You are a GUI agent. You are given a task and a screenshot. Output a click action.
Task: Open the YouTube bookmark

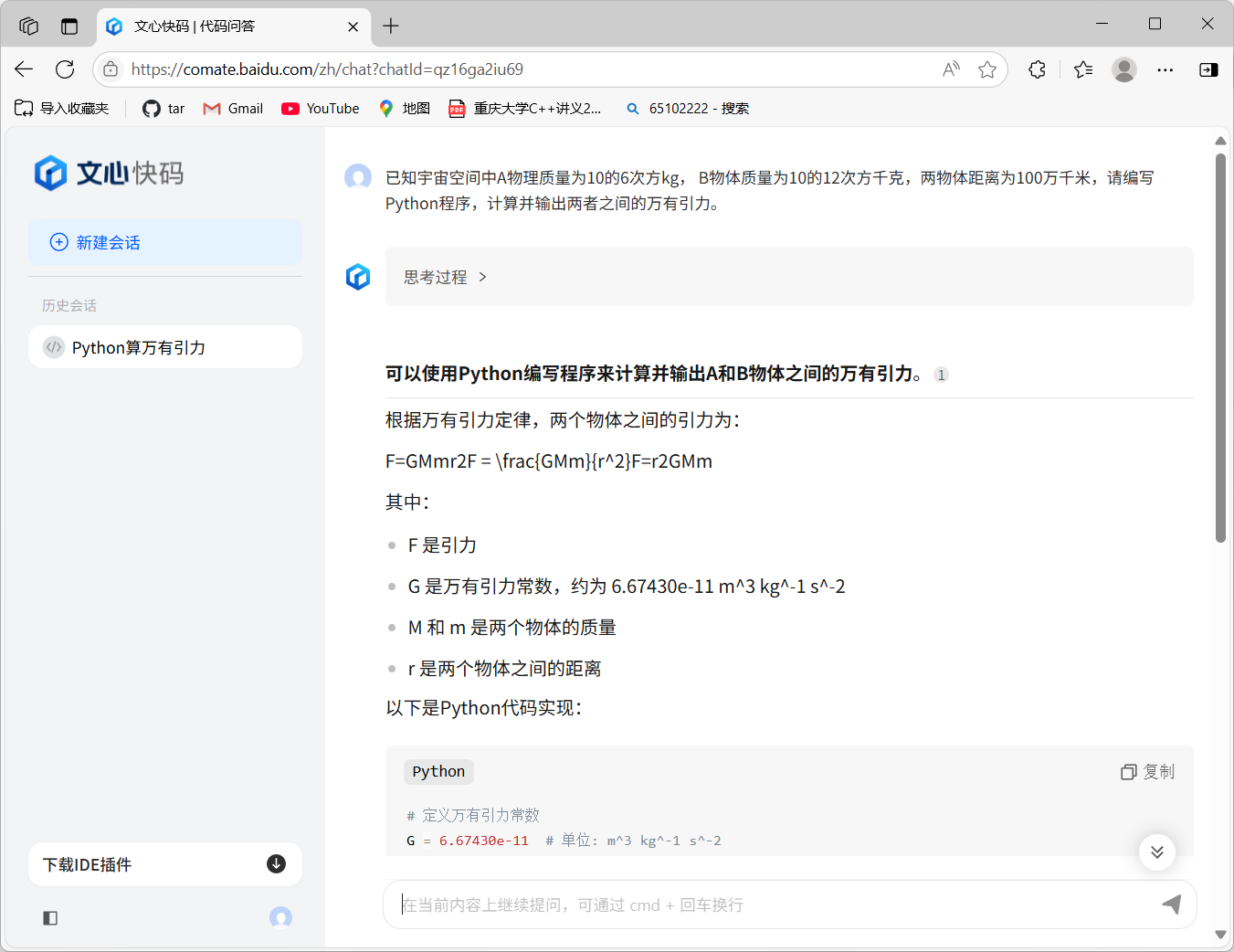coord(321,108)
